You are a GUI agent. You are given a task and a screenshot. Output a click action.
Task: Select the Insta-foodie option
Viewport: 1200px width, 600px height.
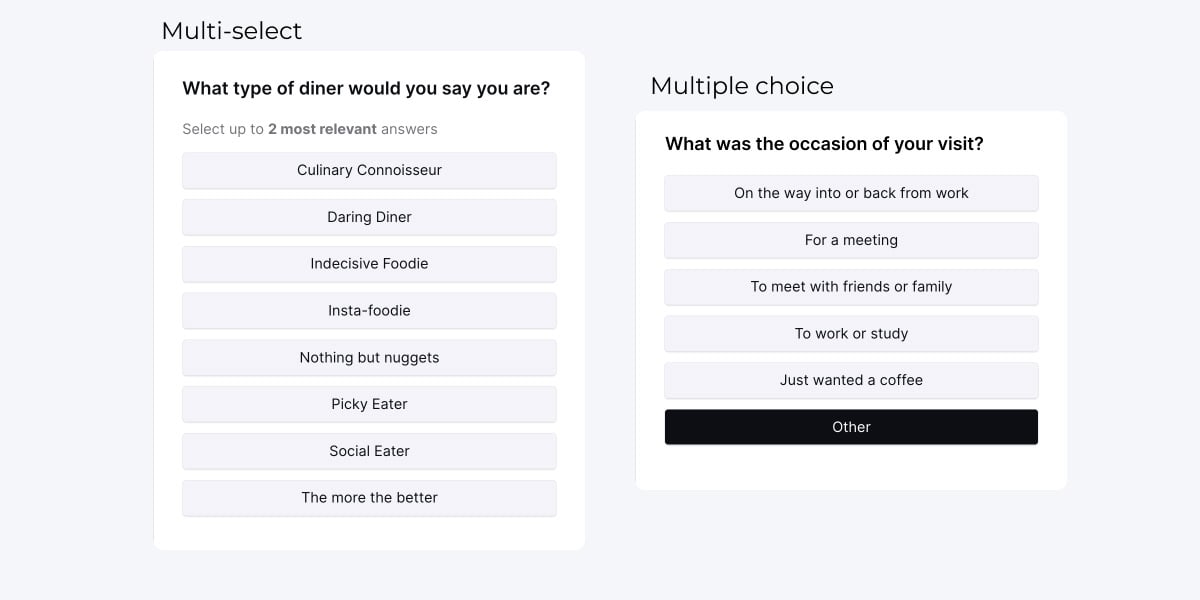click(x=369, y=311)
